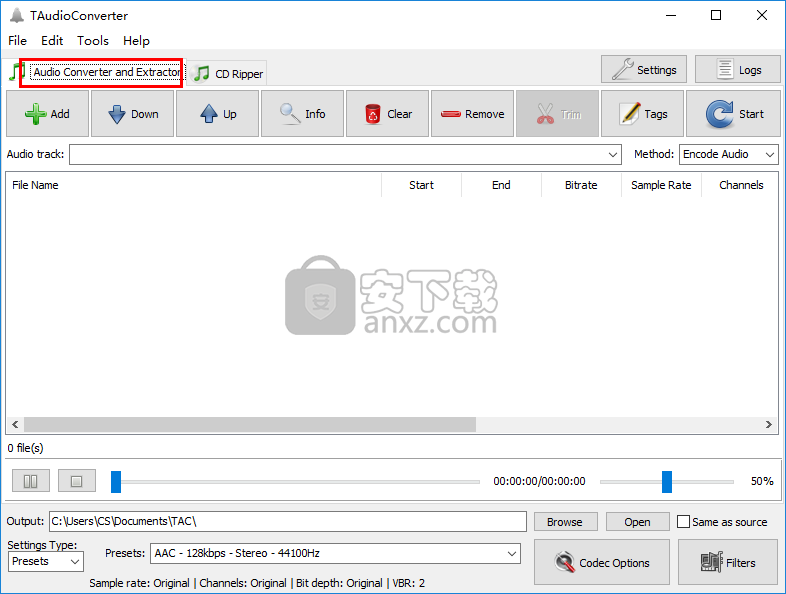786x594 pixels.
Task: Click the scrollbar left arrow
Action: tap(15, 425)
